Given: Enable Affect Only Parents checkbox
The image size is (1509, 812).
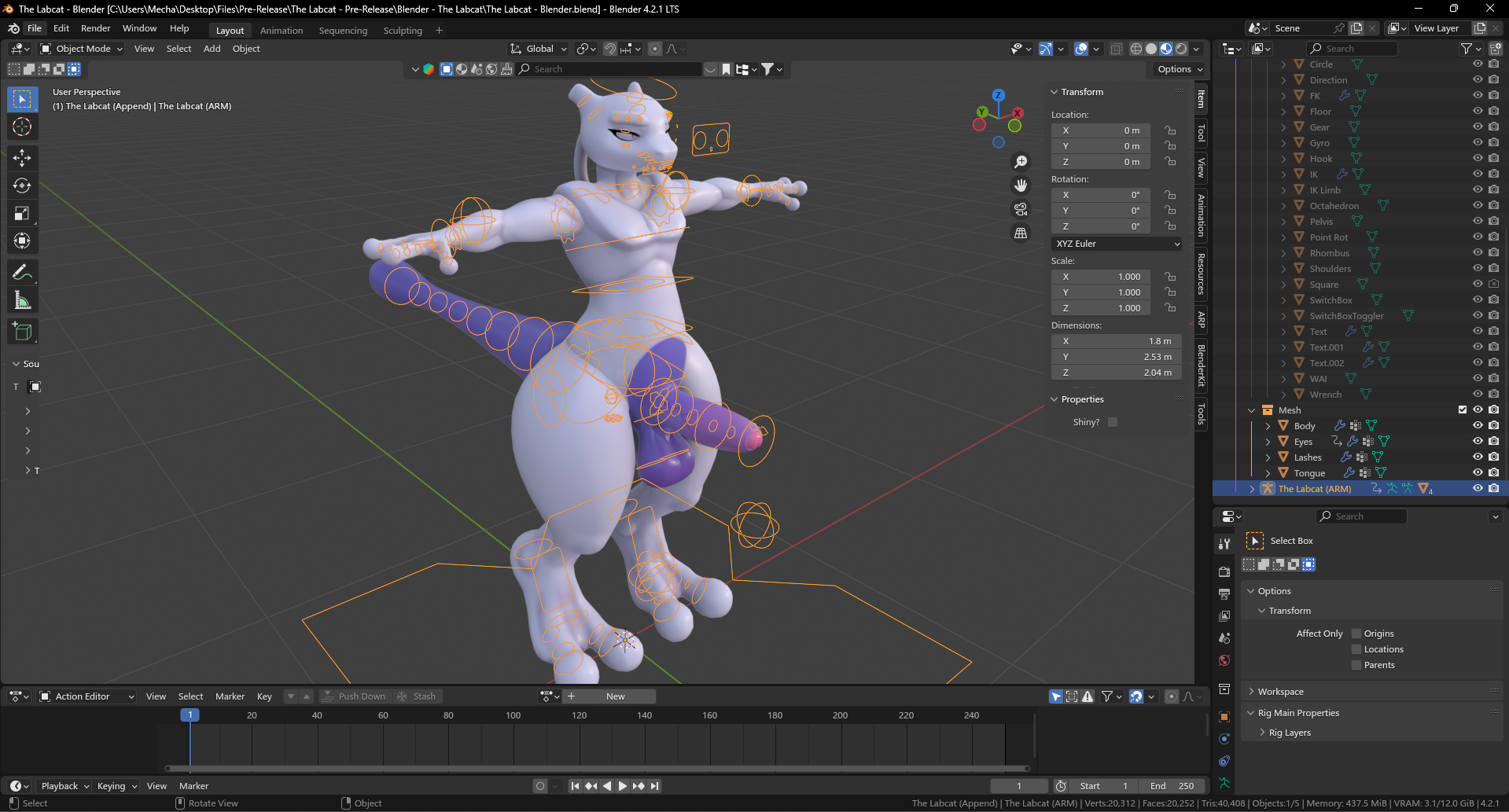Looking at the screenshot, I should [1356, 665].
